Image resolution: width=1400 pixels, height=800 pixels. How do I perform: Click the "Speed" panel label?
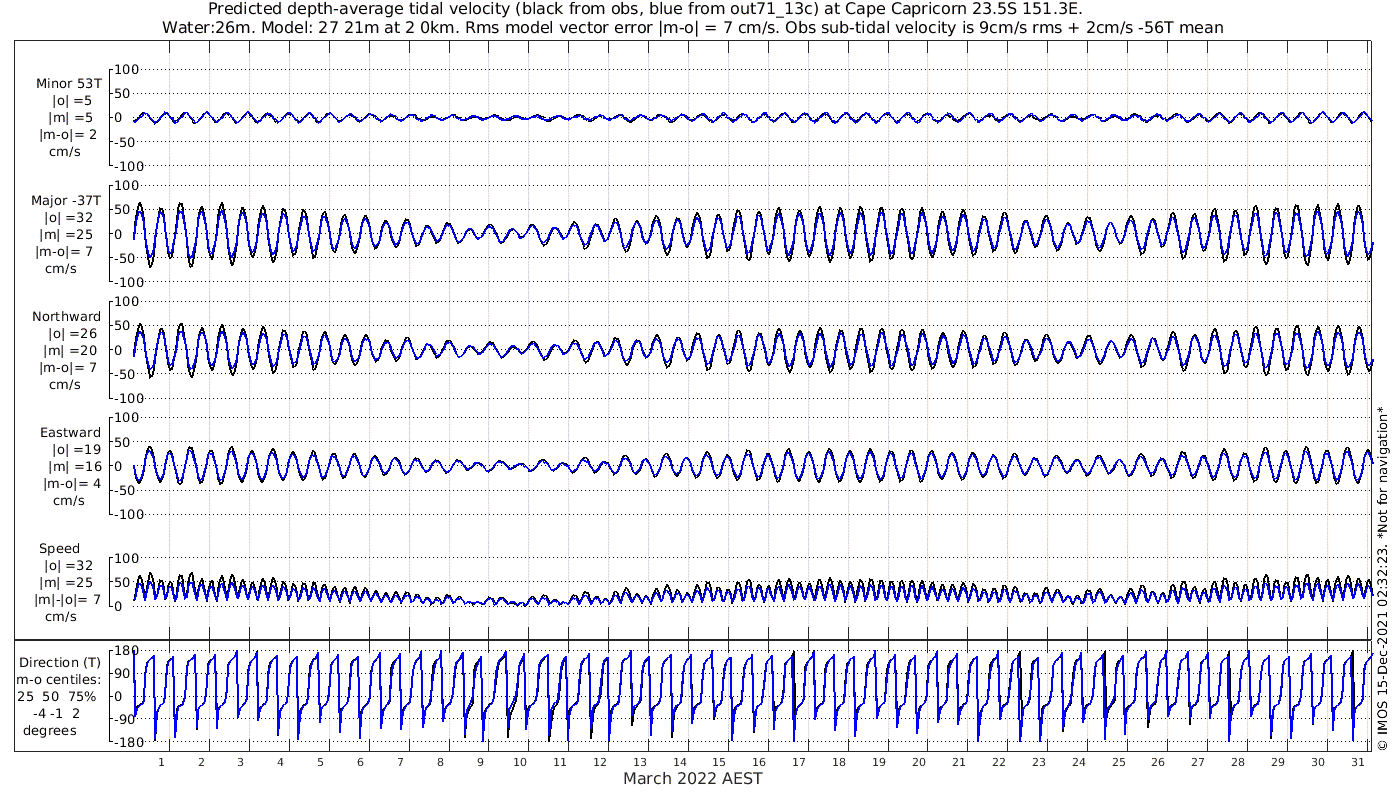(60, 549)
